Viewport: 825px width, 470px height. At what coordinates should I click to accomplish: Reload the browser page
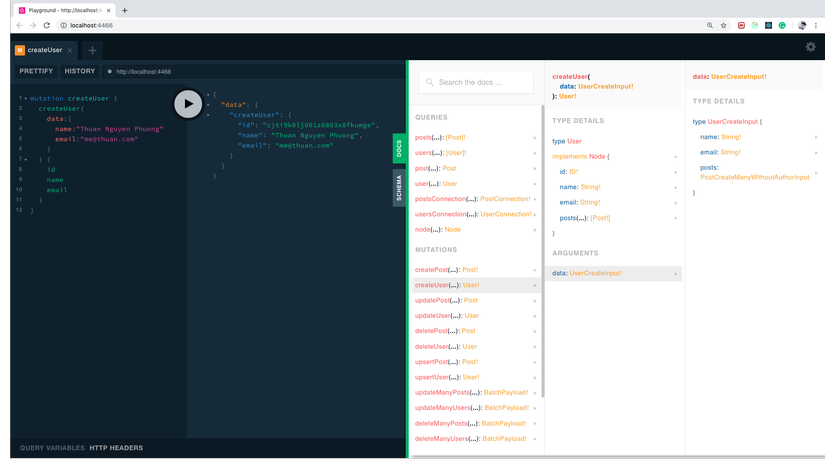[46, 25]
